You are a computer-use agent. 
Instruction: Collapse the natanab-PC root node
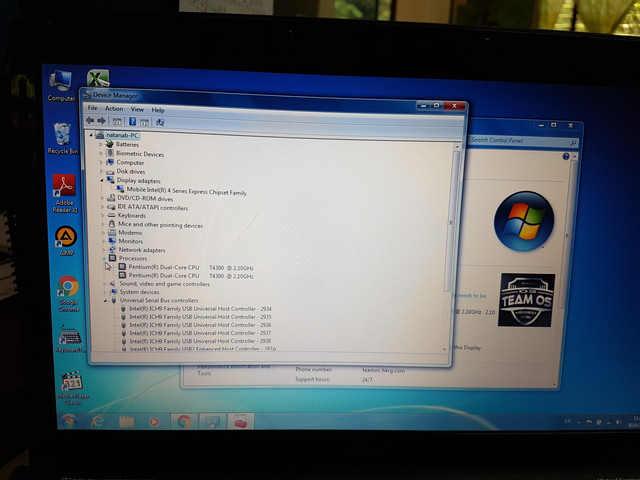[91, 135]
